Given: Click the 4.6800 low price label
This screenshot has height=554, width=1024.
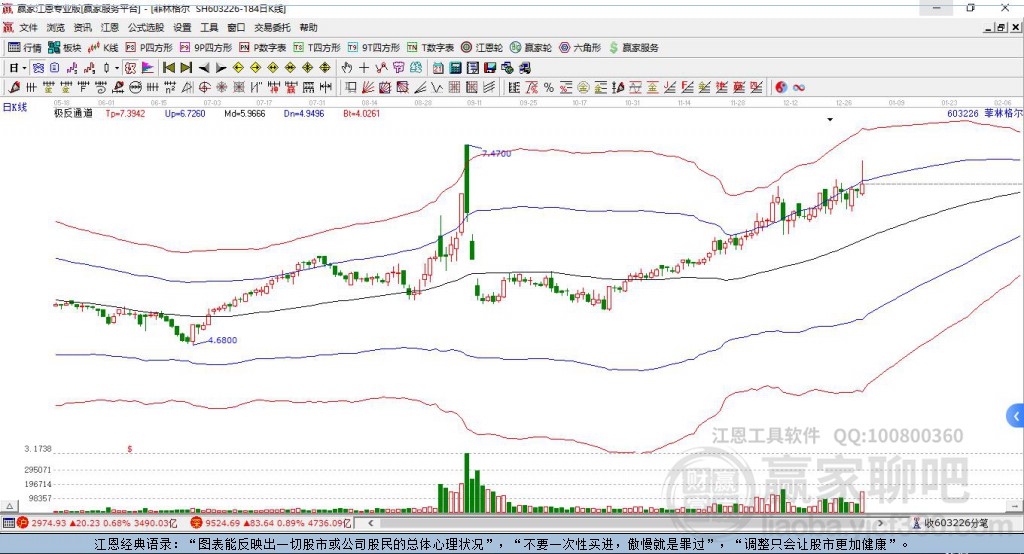Looking at the screenshot, I should click(x=223, y=340).
